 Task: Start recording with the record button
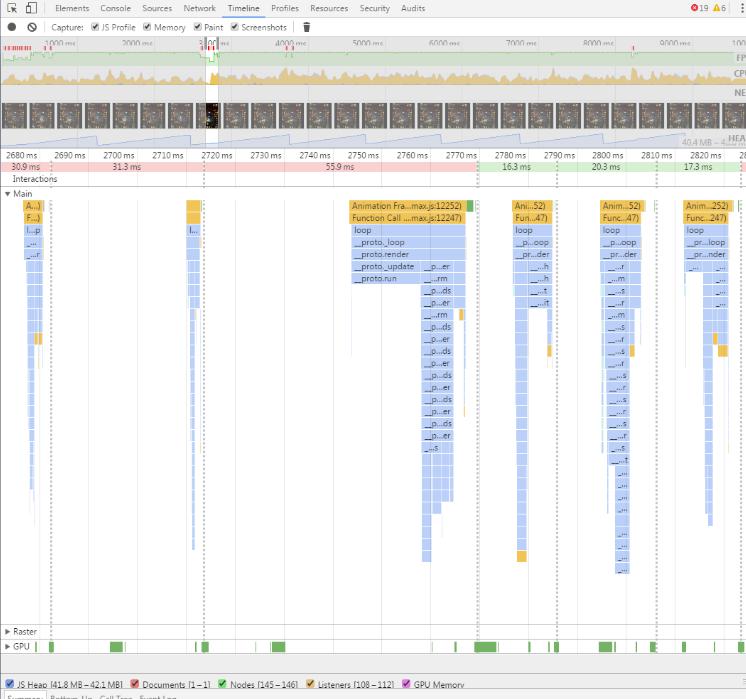pos(12,27)
